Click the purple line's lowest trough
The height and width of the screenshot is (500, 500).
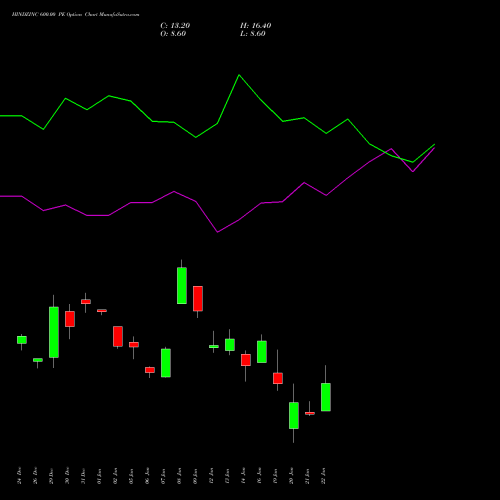(x=217, y=232)
